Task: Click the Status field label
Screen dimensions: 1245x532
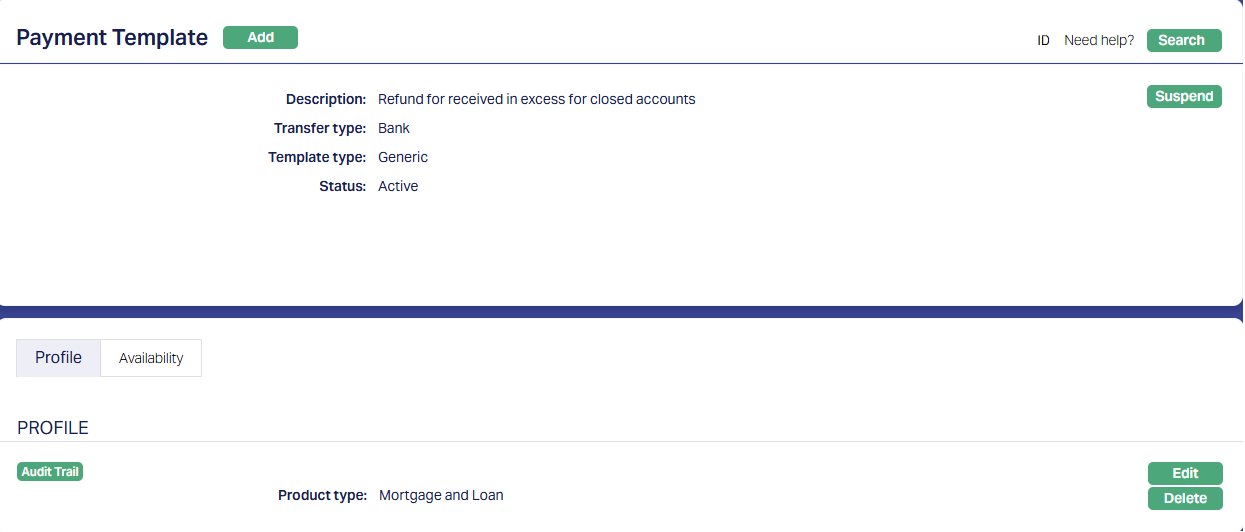Action: pyautogui.click(x=342, y=187)
